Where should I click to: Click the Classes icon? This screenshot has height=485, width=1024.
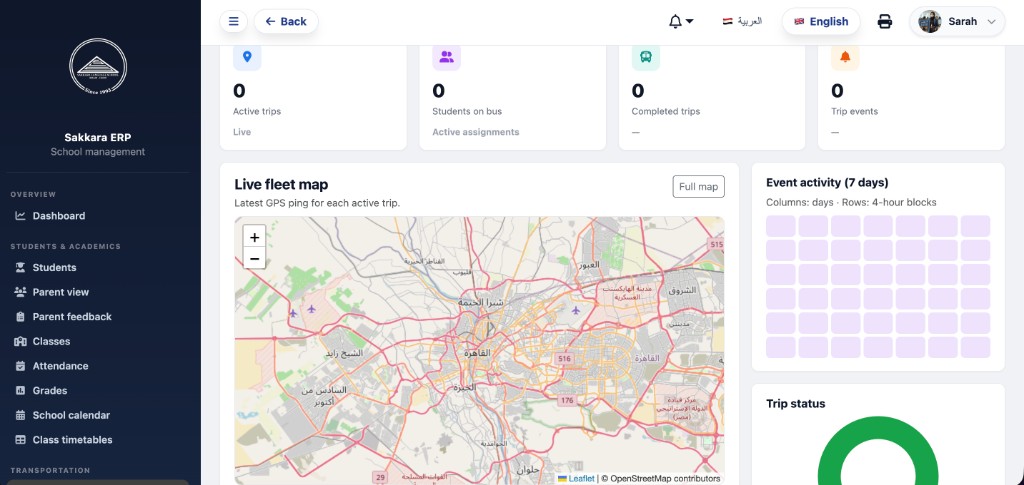pos(20,341)
